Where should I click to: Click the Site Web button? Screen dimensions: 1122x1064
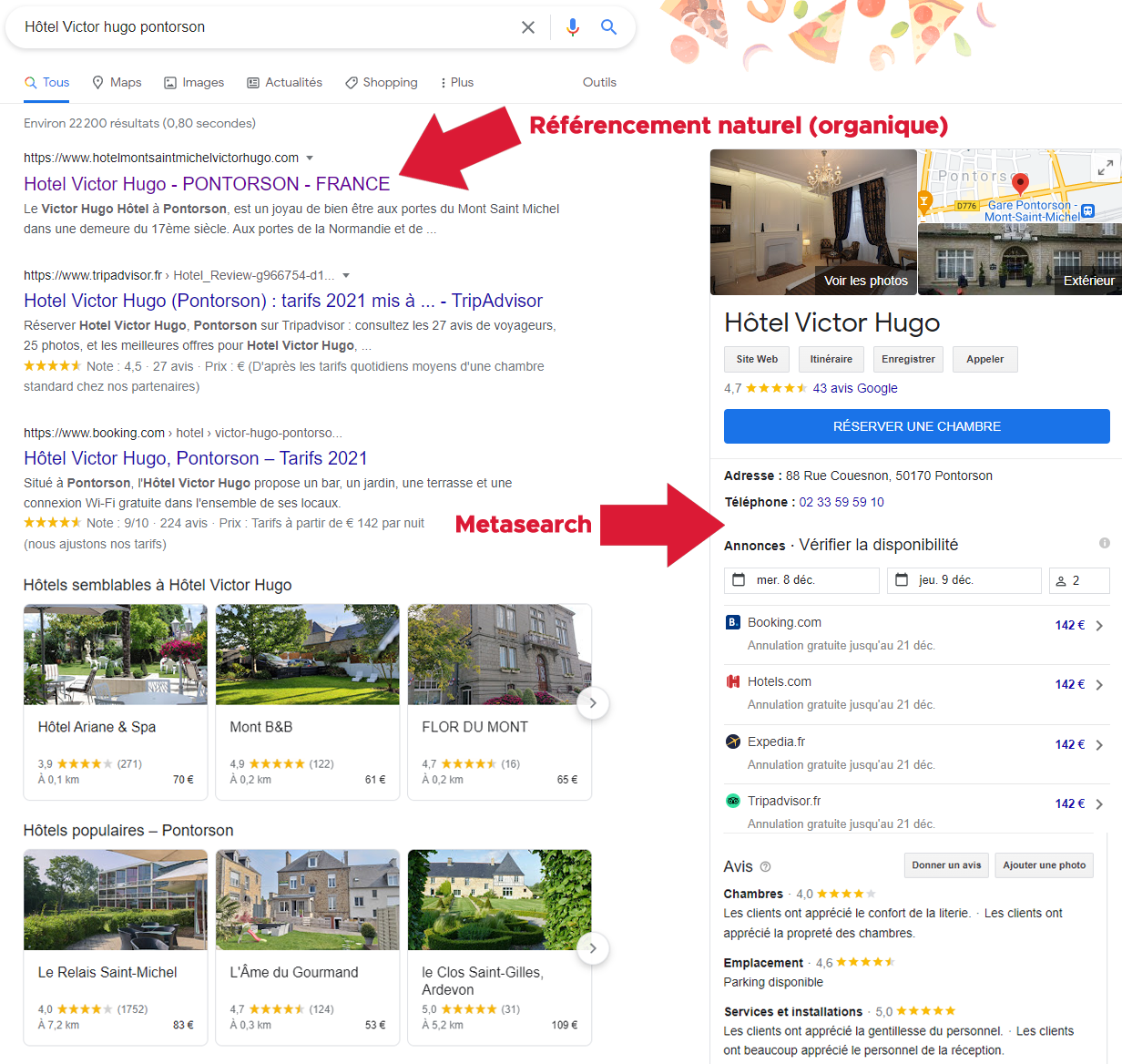click(757, 359)
